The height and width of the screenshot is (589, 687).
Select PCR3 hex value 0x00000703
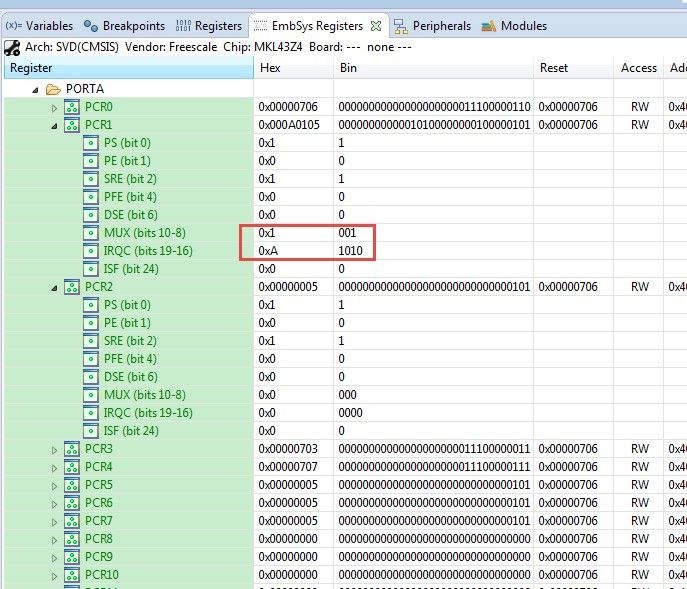288,449
